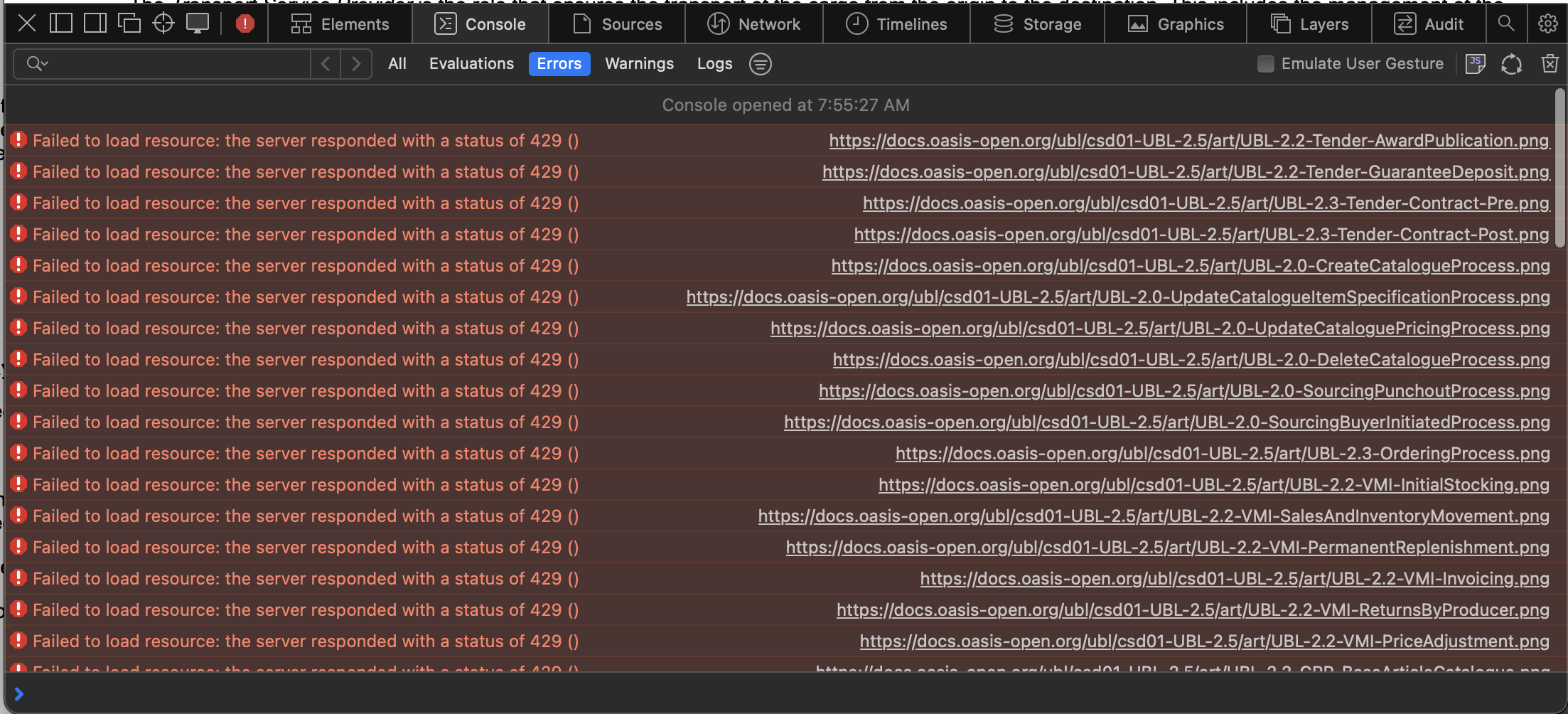
Task: Open the JS console snippets icon
Action: pyautogui.click(x=1476, y=64)
